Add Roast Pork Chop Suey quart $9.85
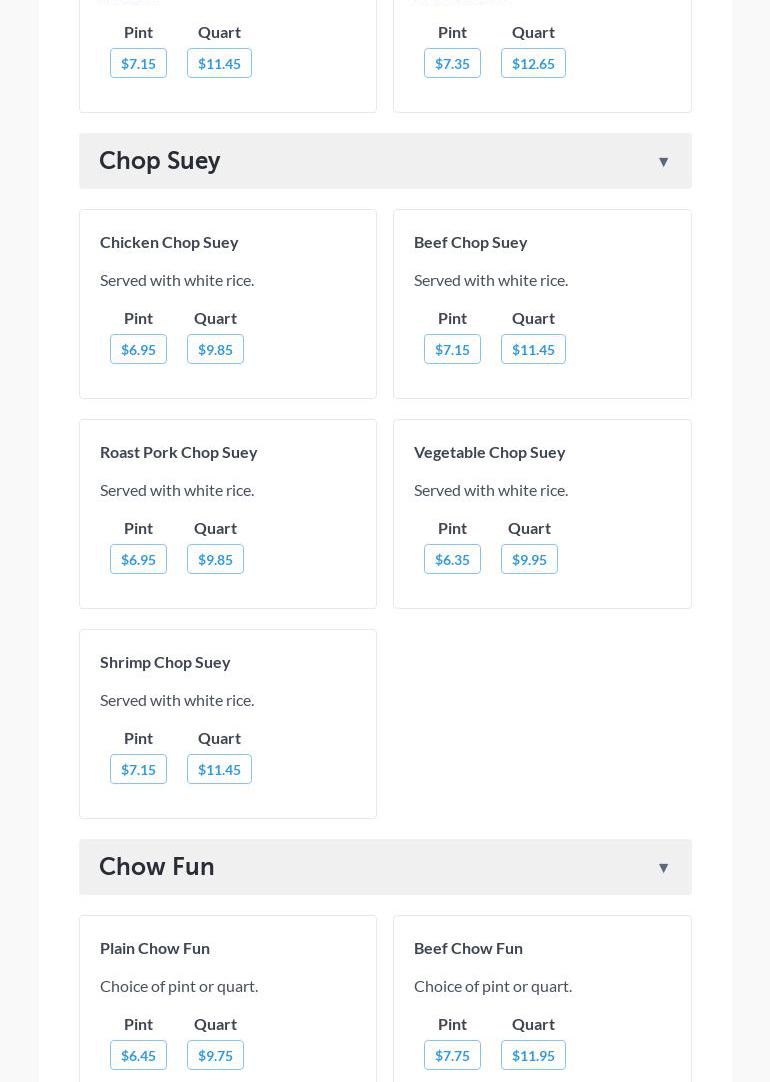The height and width of the screenshot is (1082, 770). click(x=215, y=559)
